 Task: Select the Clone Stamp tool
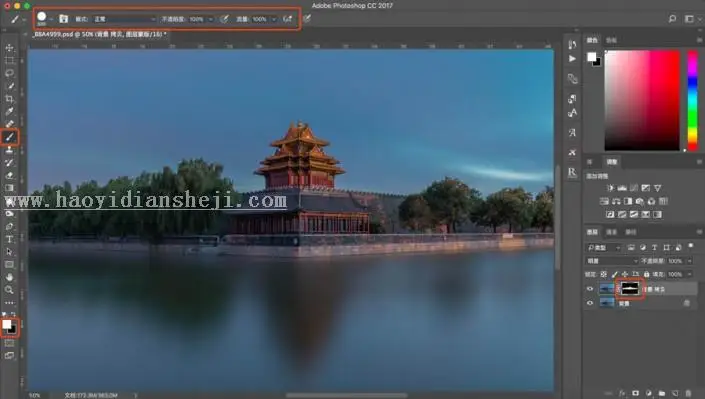coord(9,150)
